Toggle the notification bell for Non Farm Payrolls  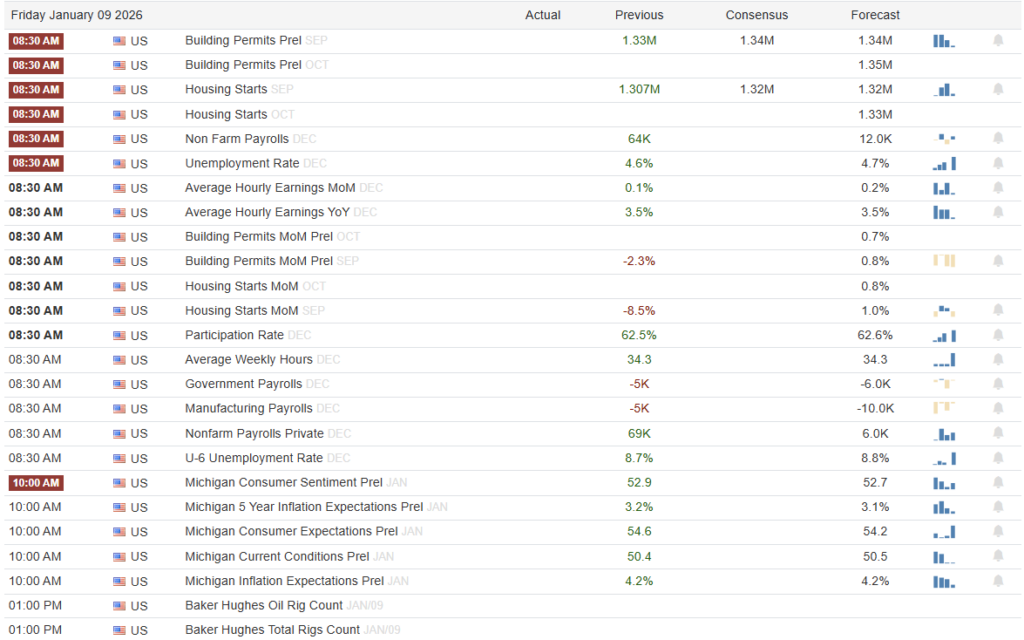[x=997, y=138]
